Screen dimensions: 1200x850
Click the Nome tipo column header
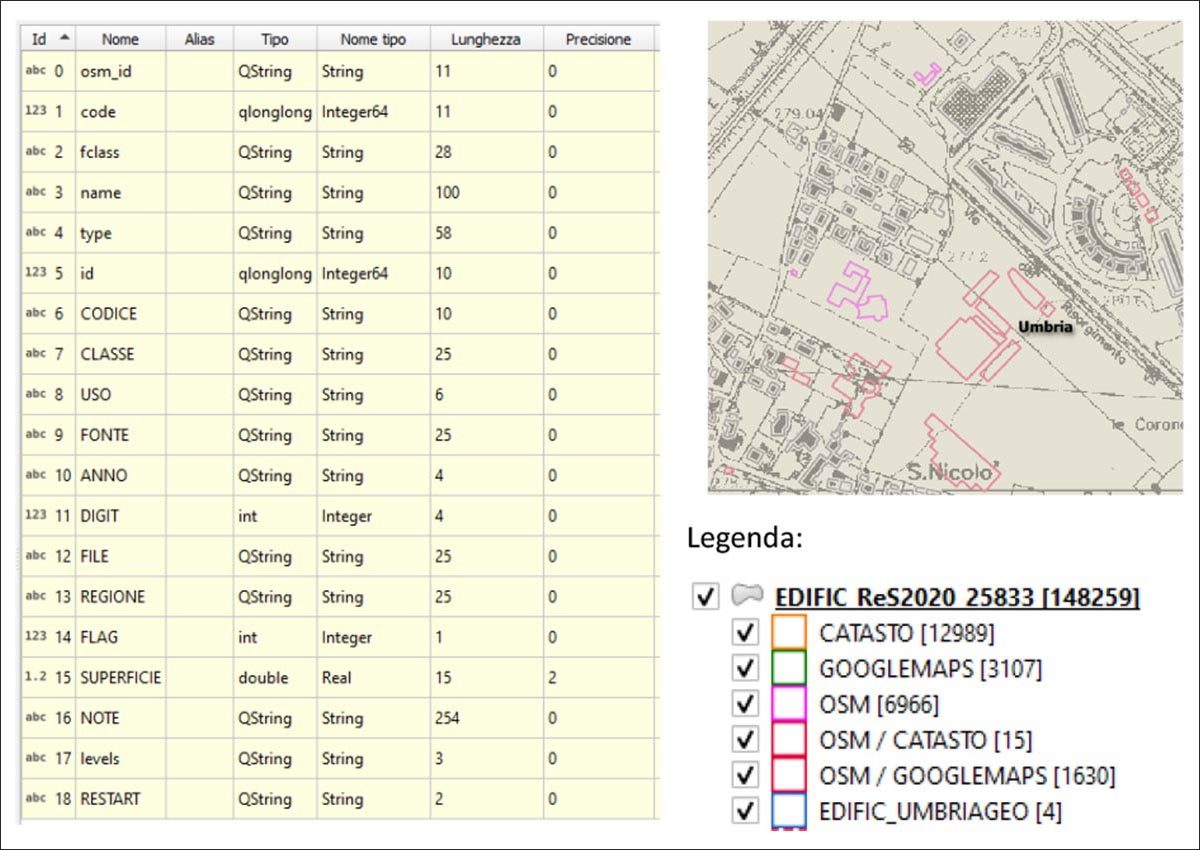tap(373, 39)
